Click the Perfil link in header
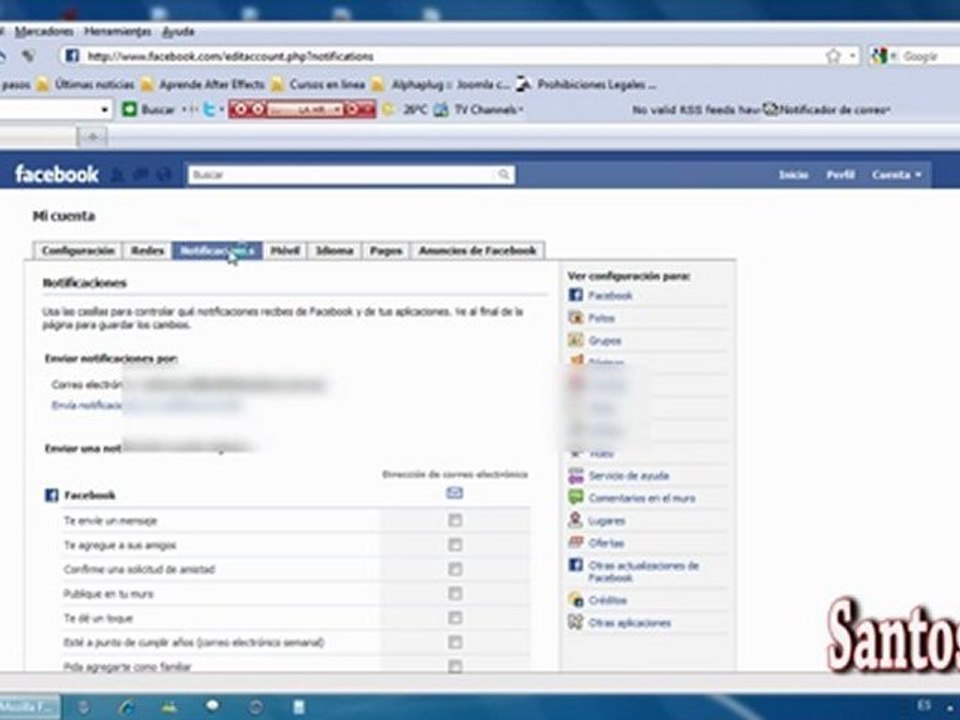Viewport: 960px width, 720px height. click(840, 174)
